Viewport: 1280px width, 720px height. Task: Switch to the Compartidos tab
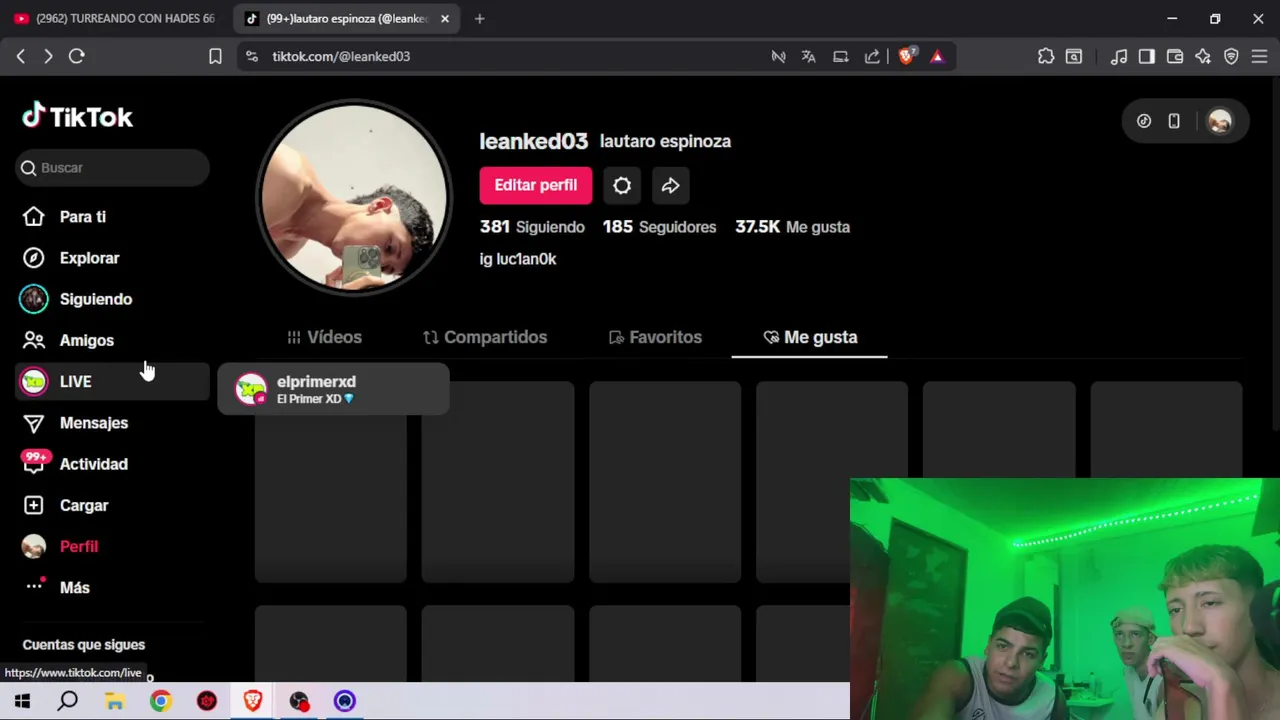[485, 337]
